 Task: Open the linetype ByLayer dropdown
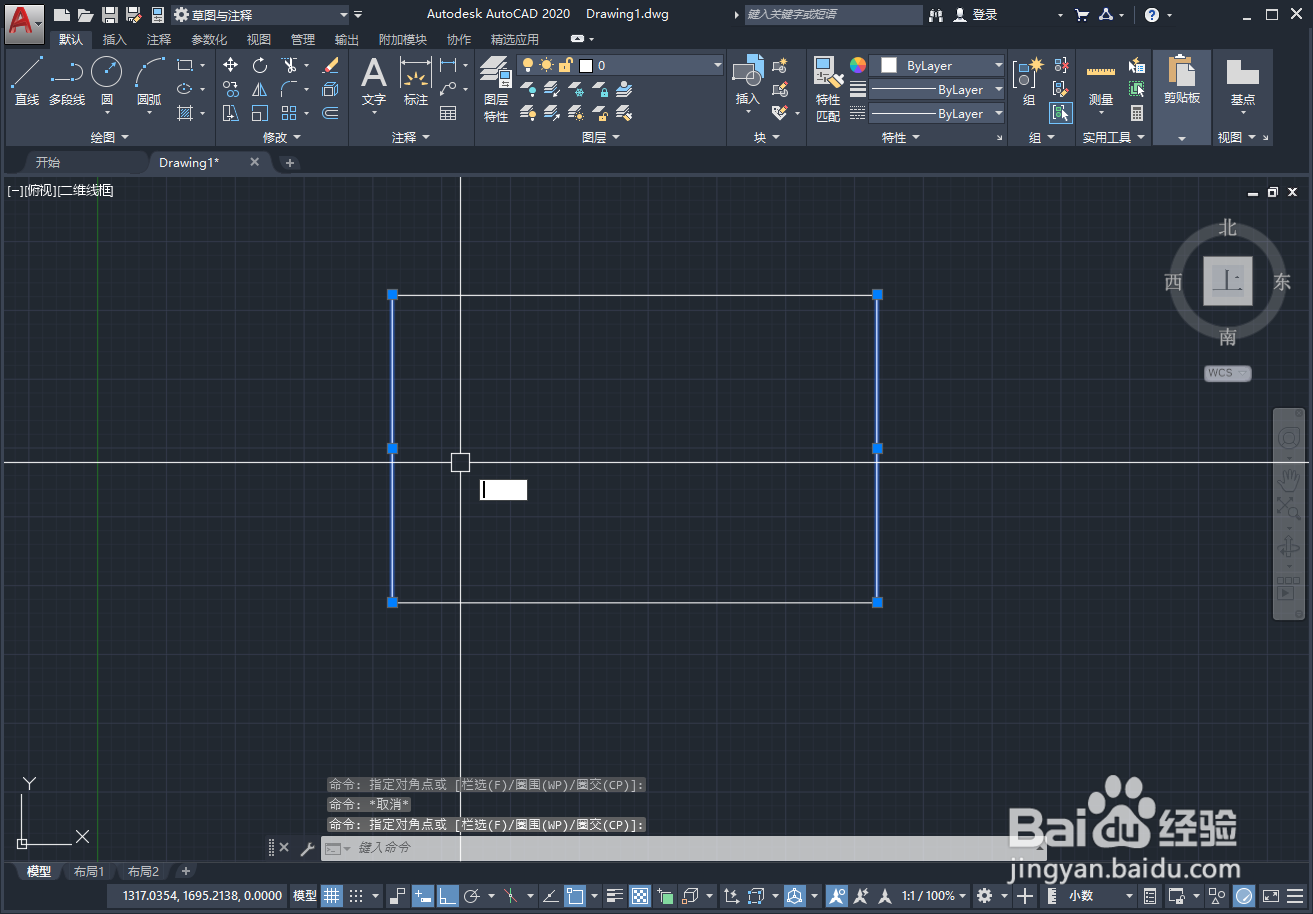(x=937, y=114)
